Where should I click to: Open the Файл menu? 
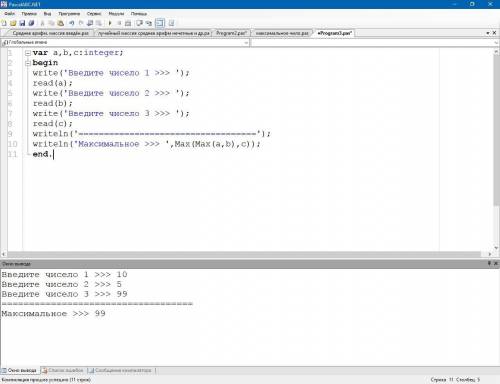pos(9,14)
